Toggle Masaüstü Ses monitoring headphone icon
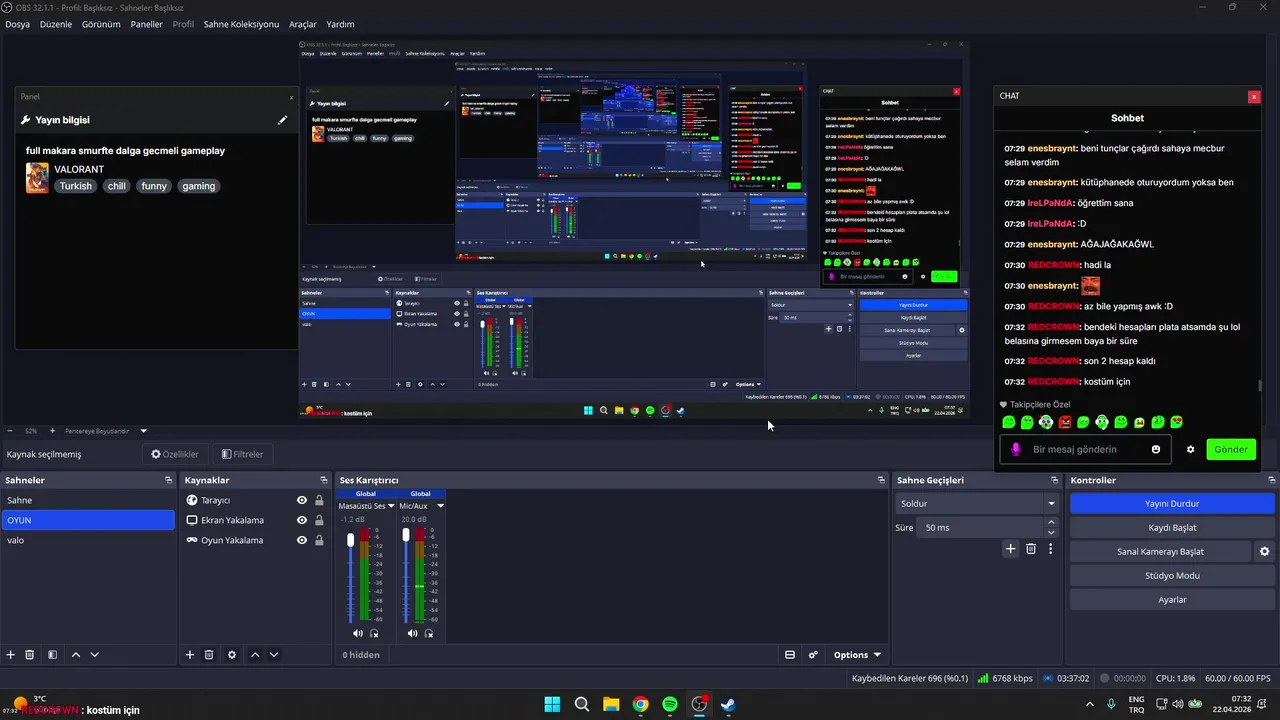Screen dimensions: 1280x720 click(374, 633)
